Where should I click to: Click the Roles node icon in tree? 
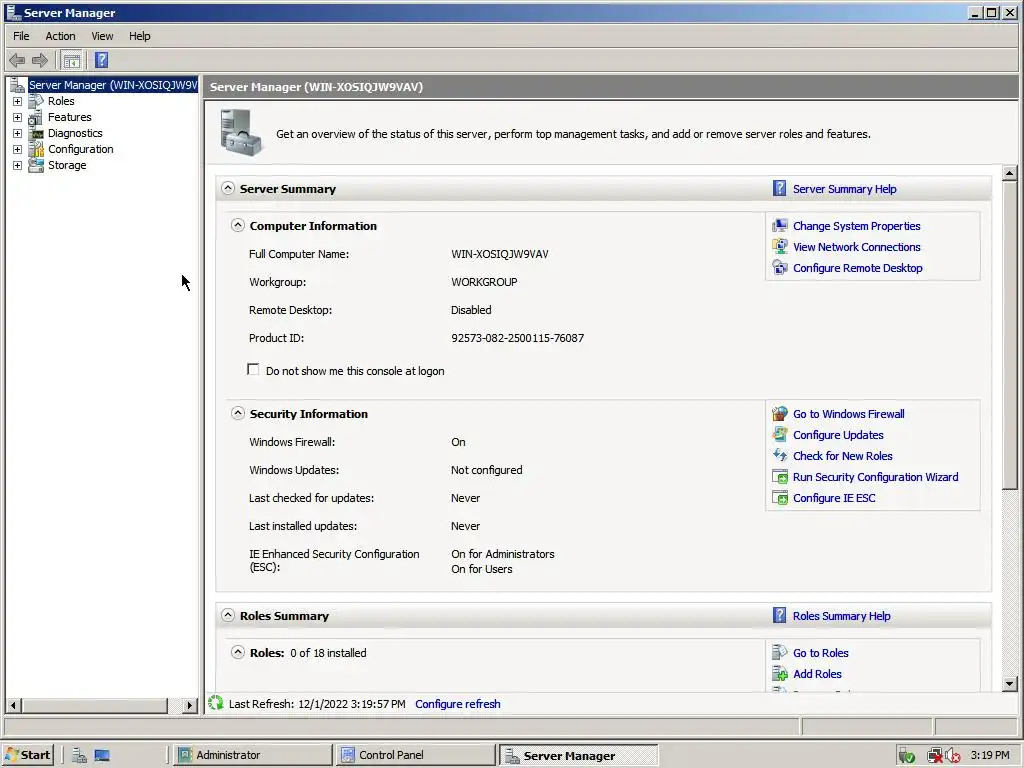36,101
